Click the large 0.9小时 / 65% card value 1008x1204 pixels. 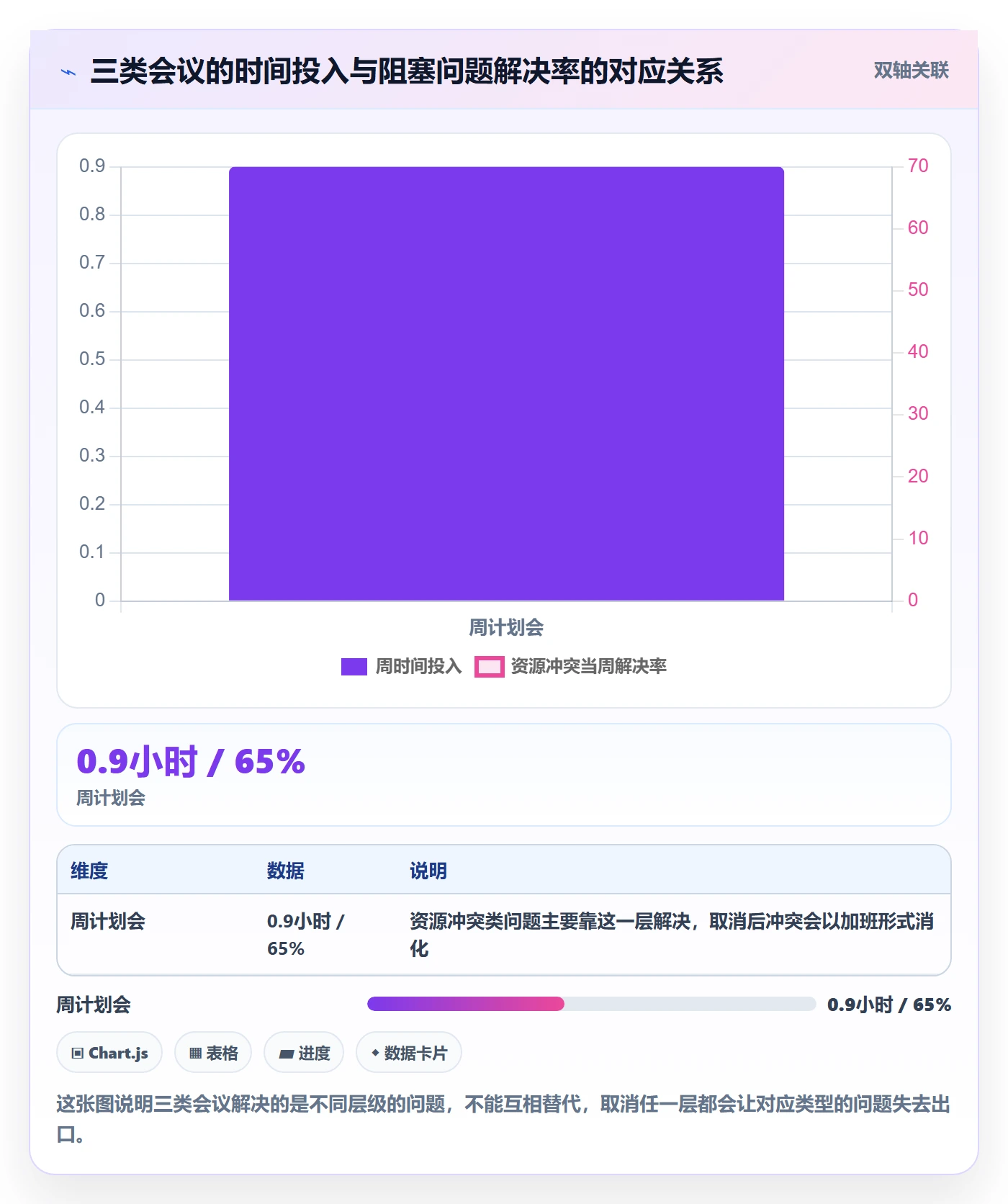click(191, 761)
